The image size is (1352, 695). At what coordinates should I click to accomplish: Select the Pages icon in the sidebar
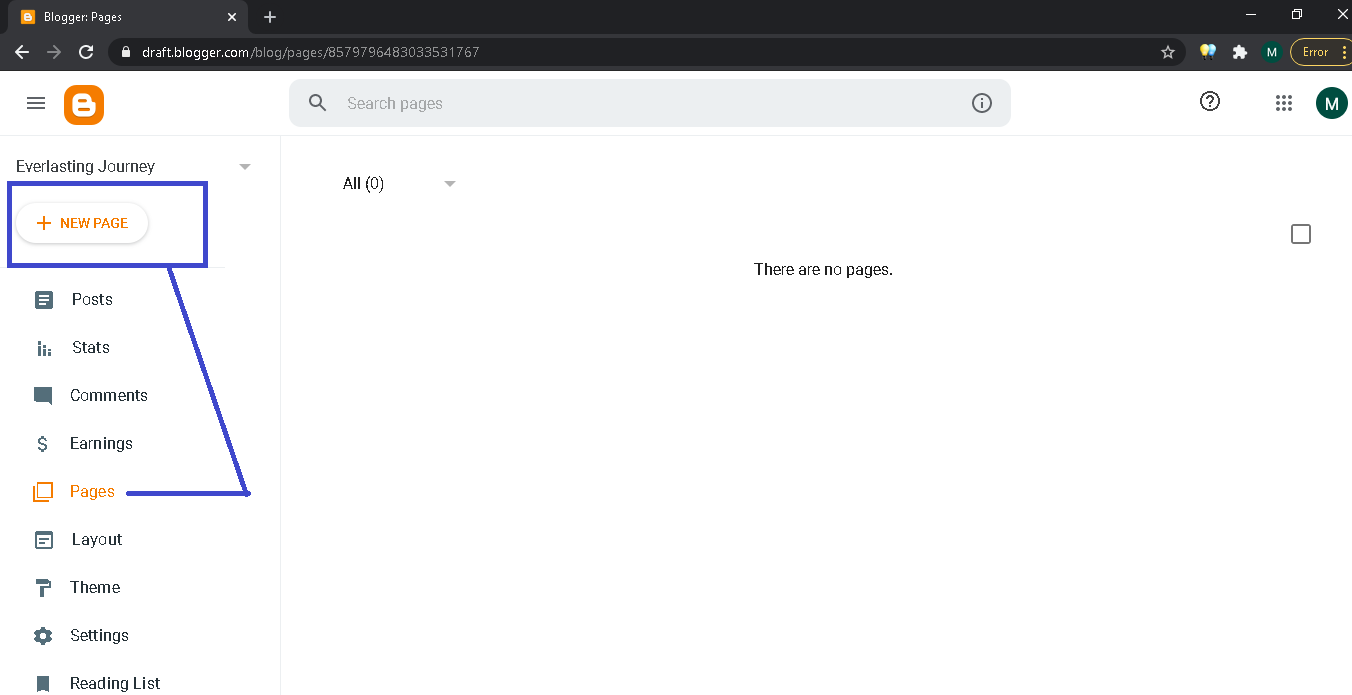[x=43, y=491]
